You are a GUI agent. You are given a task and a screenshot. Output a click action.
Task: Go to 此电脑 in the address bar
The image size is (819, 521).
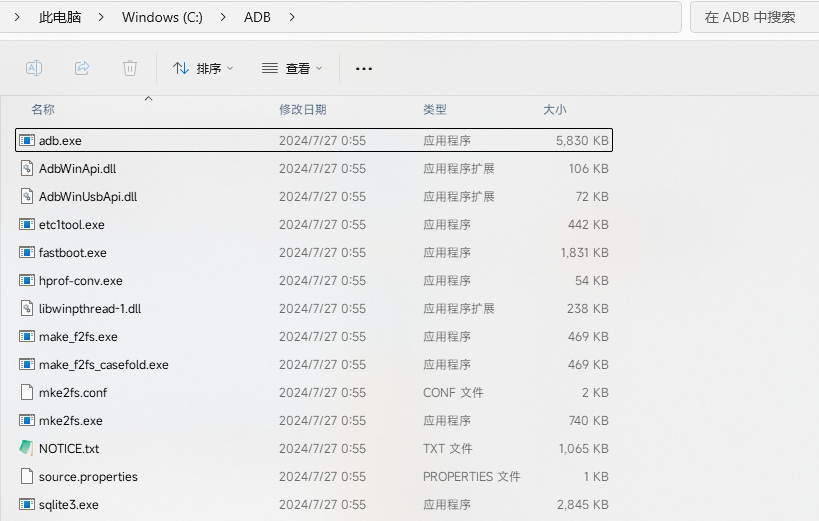[x=60, y=17]
